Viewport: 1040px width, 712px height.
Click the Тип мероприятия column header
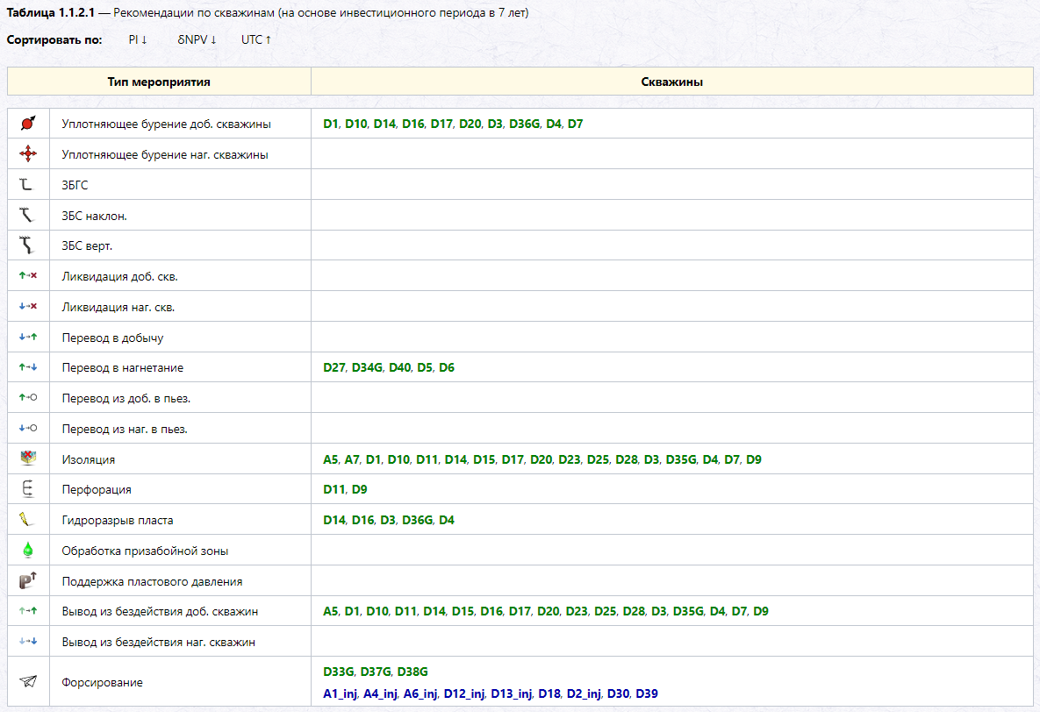click(x=159, y=82)
